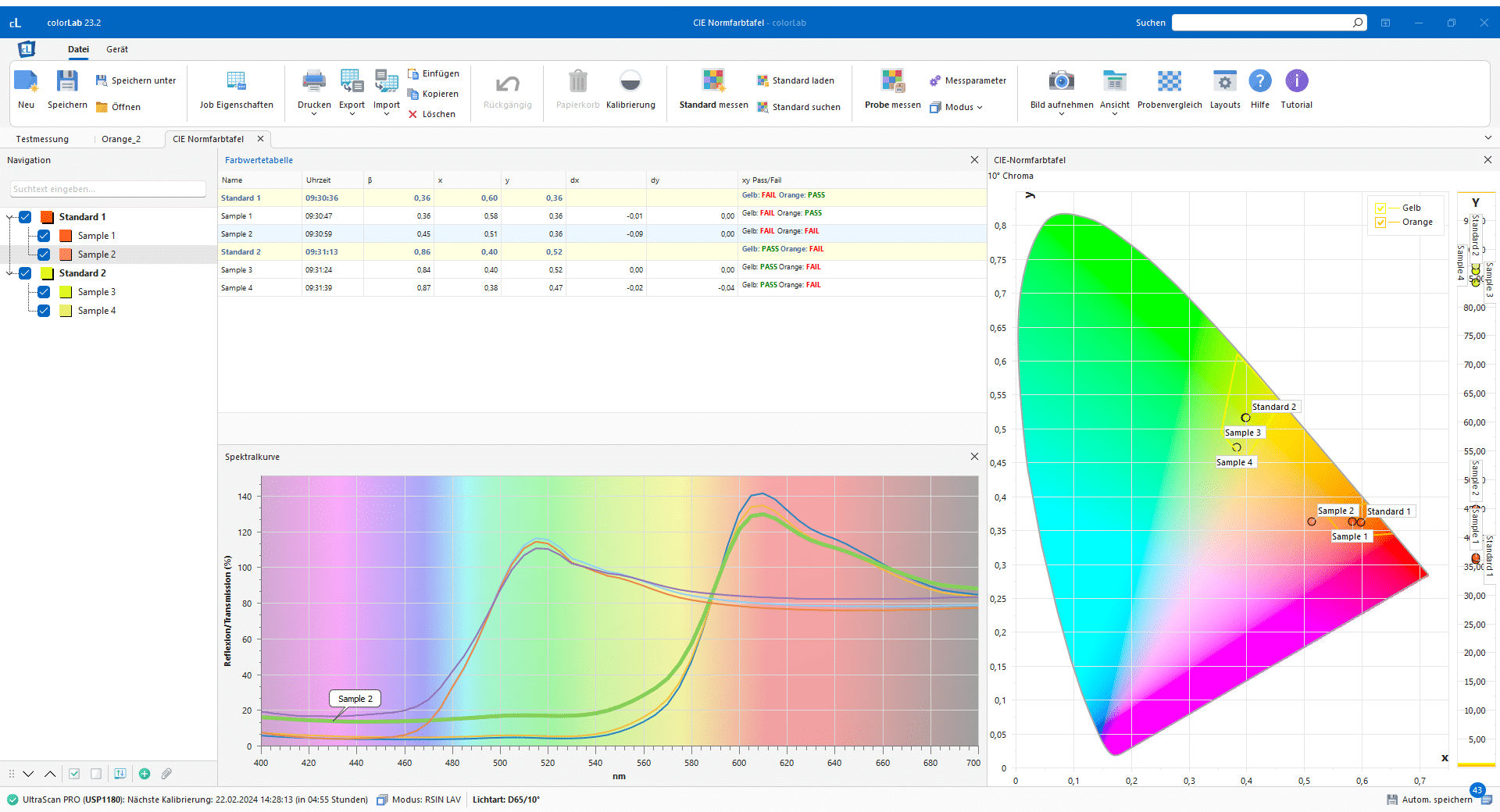Click the paperclip attachment icon
The height and width of the screenshot is (812, 1500).
[x=166, y=774]
